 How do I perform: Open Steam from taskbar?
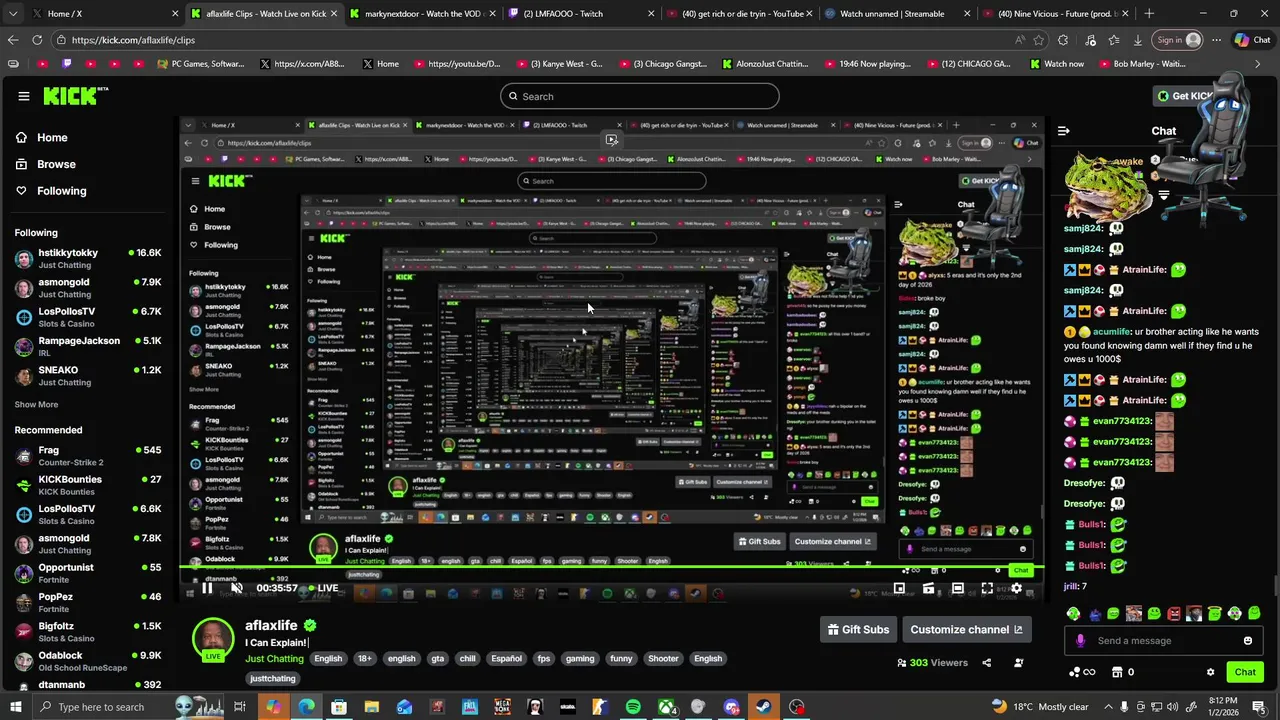pyautogui.click(x=764, y=707)
